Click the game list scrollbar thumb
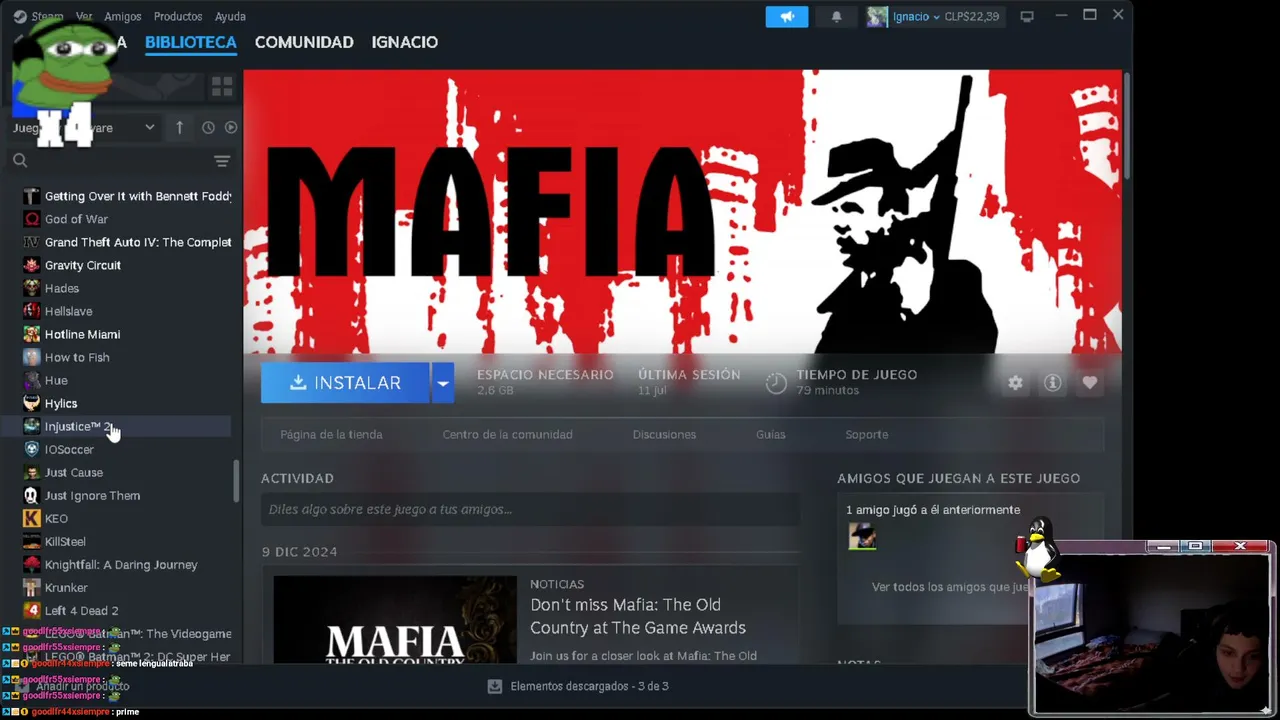This screenshot has width=1280, height=720. tap(236, 481)
